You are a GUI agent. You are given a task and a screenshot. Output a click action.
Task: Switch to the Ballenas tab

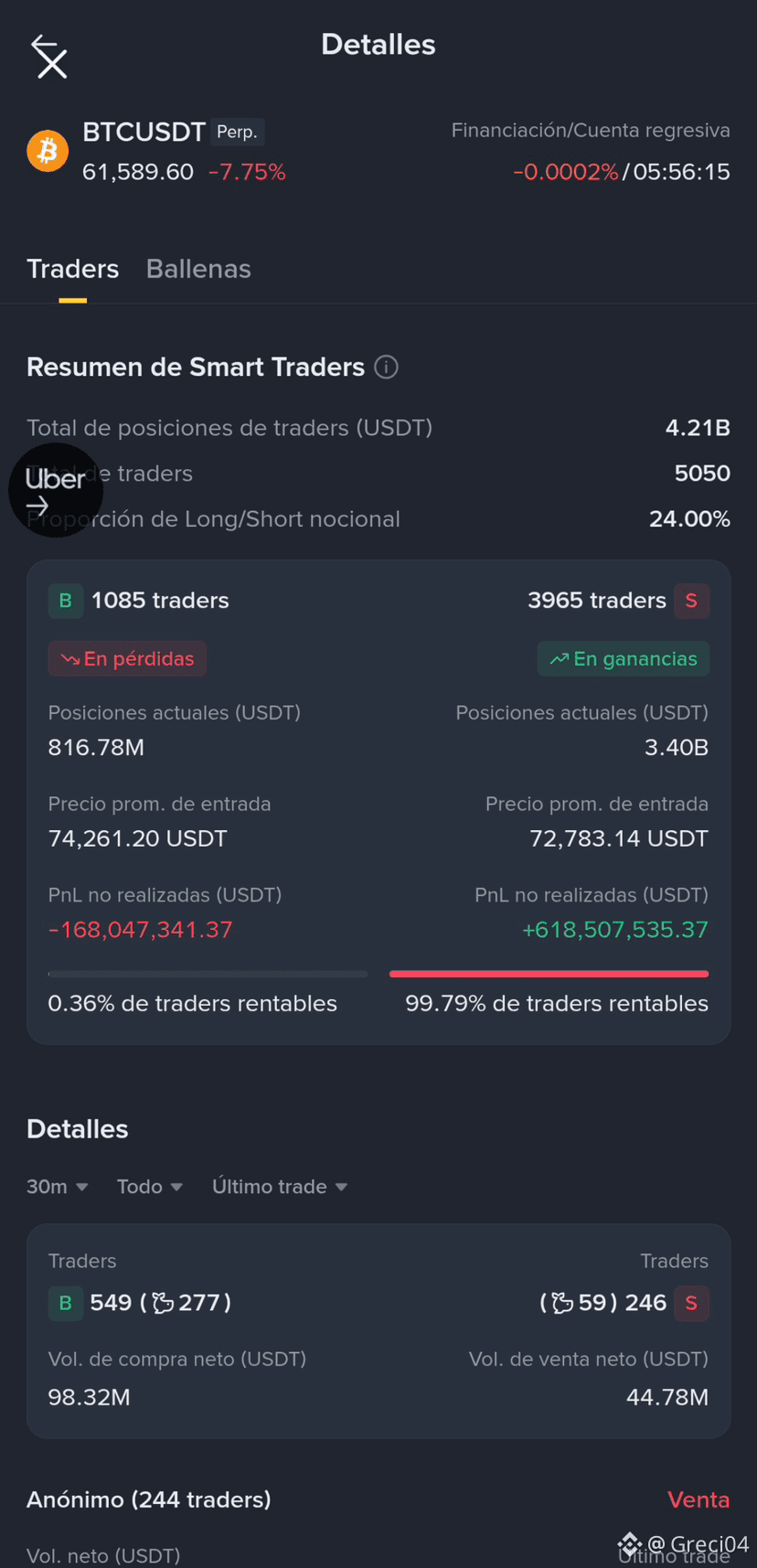pos(198,269)
